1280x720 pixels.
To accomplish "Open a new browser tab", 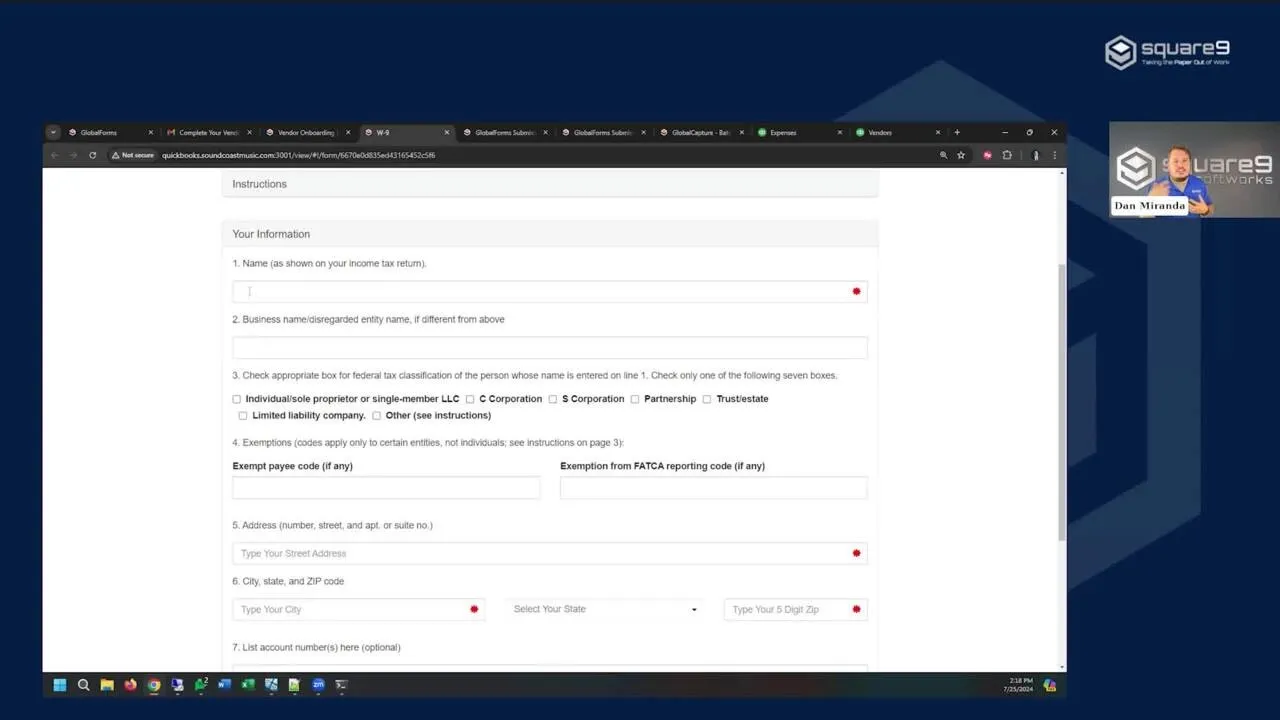I will pos(957,132).
